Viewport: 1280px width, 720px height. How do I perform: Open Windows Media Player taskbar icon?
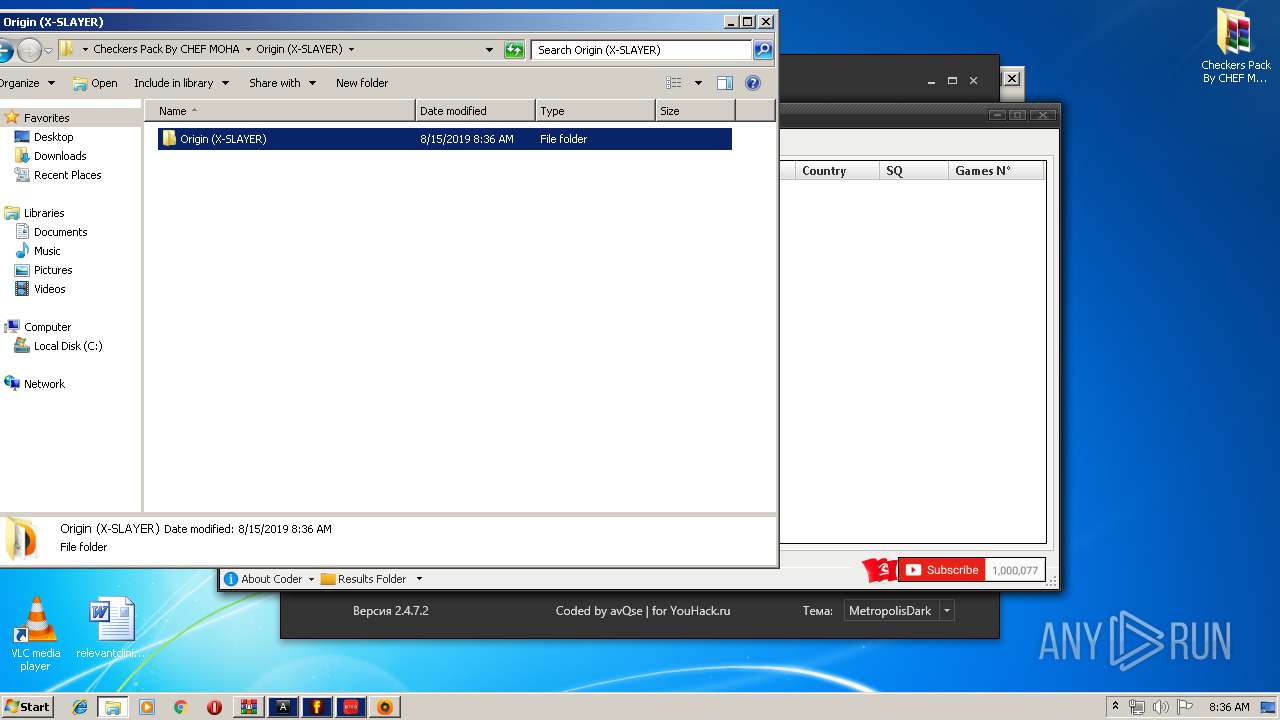pyautogui.click(x=147, y=707)
